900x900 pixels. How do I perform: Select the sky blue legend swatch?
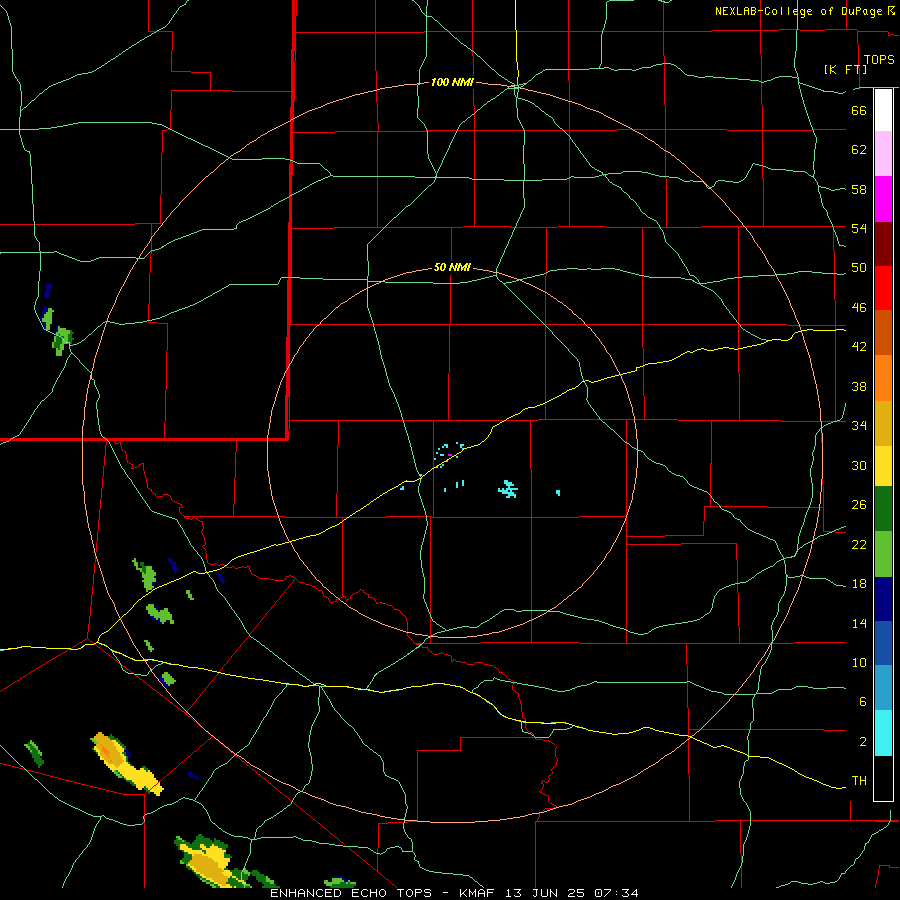click(x=883, y=688)
